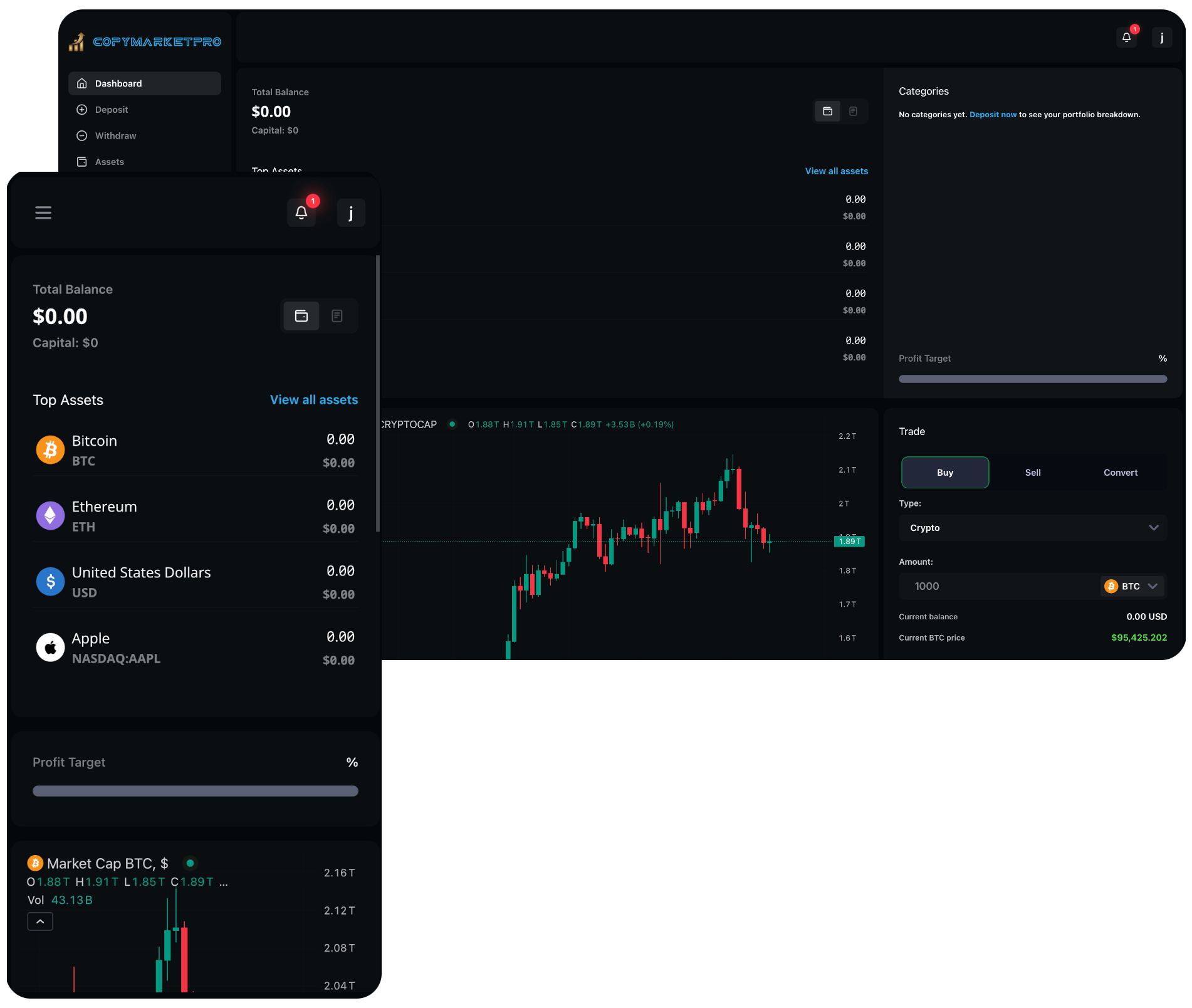This screenshot has height=1008, width=1192.
Task: Click the mobile Profit Target progress bar
Action: click(x=196, y=791)
